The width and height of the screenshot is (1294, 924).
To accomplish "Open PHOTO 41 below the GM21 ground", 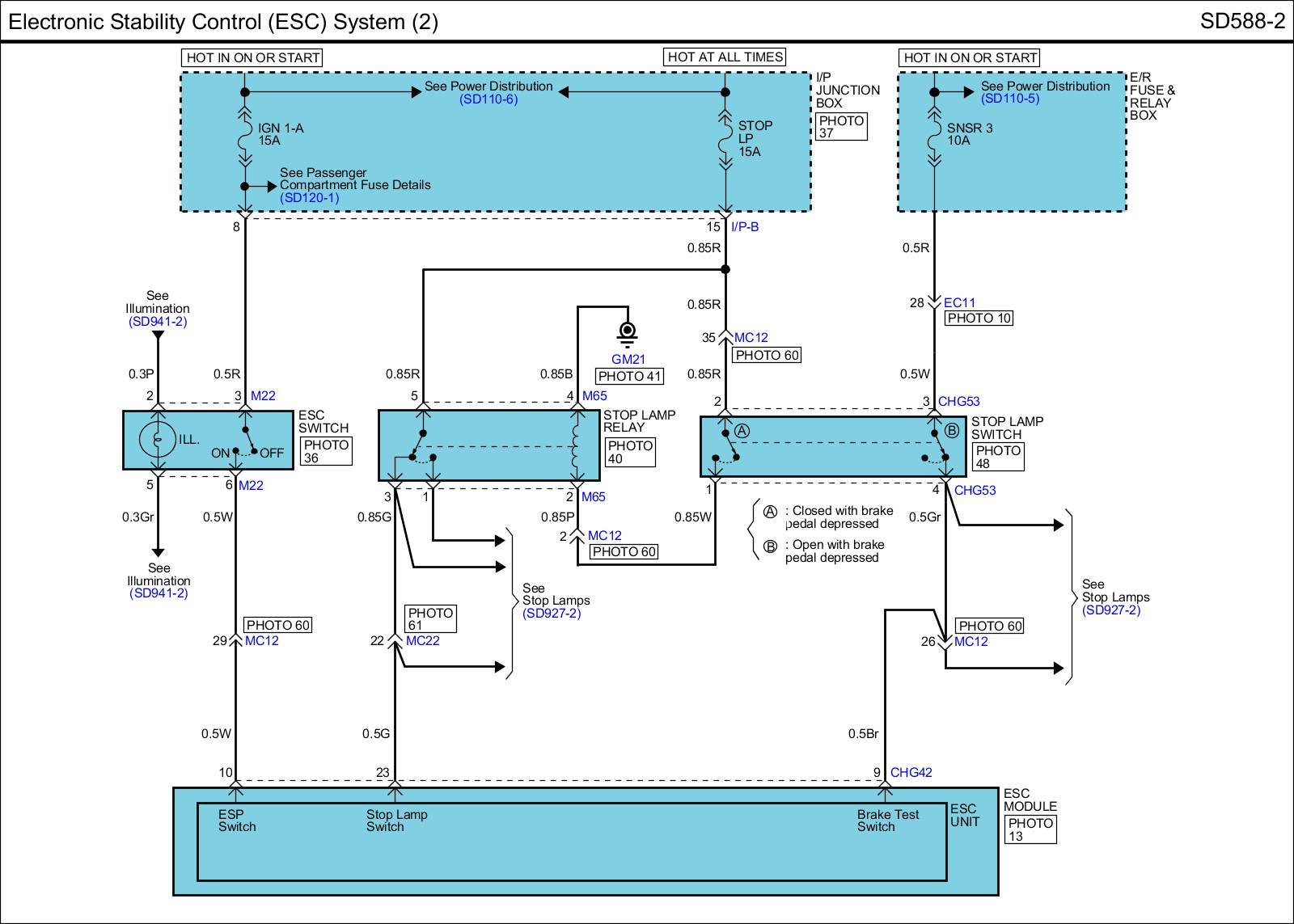I will click(x=629, y=376).
